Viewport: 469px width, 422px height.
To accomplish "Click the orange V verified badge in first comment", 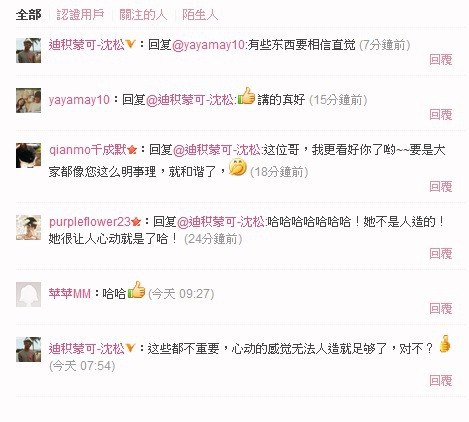I will point(130,44).
